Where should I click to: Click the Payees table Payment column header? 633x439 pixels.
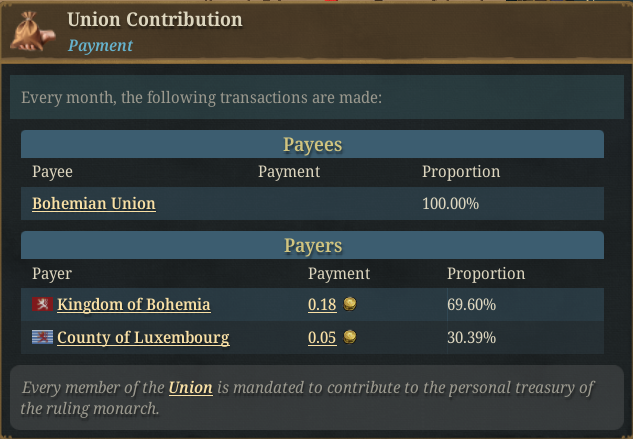289,172
